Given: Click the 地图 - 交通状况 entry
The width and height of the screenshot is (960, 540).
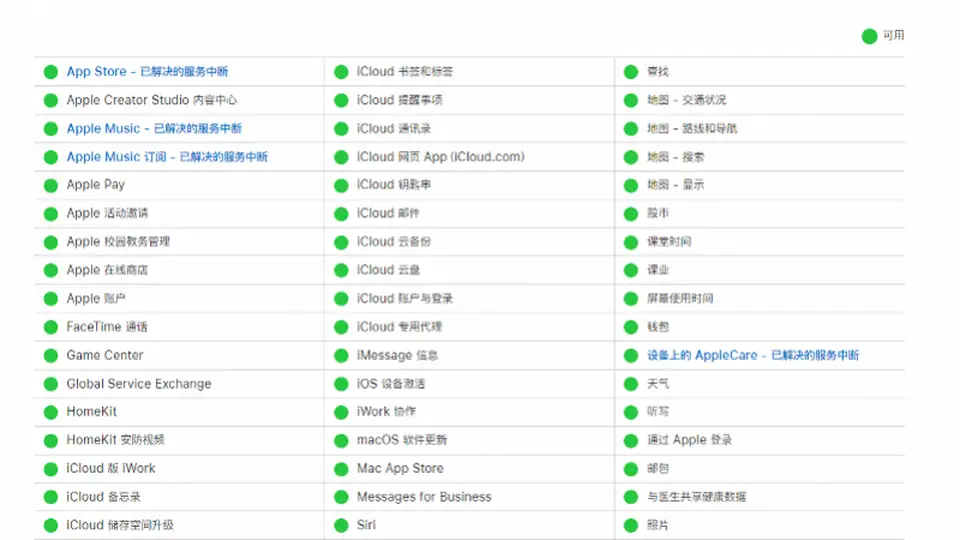Looking at the screenshot, I should 686,100.
